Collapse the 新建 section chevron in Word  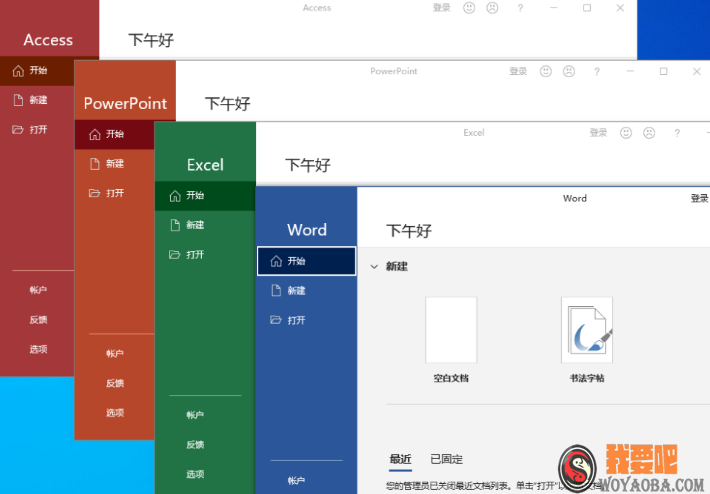point(374,267)
